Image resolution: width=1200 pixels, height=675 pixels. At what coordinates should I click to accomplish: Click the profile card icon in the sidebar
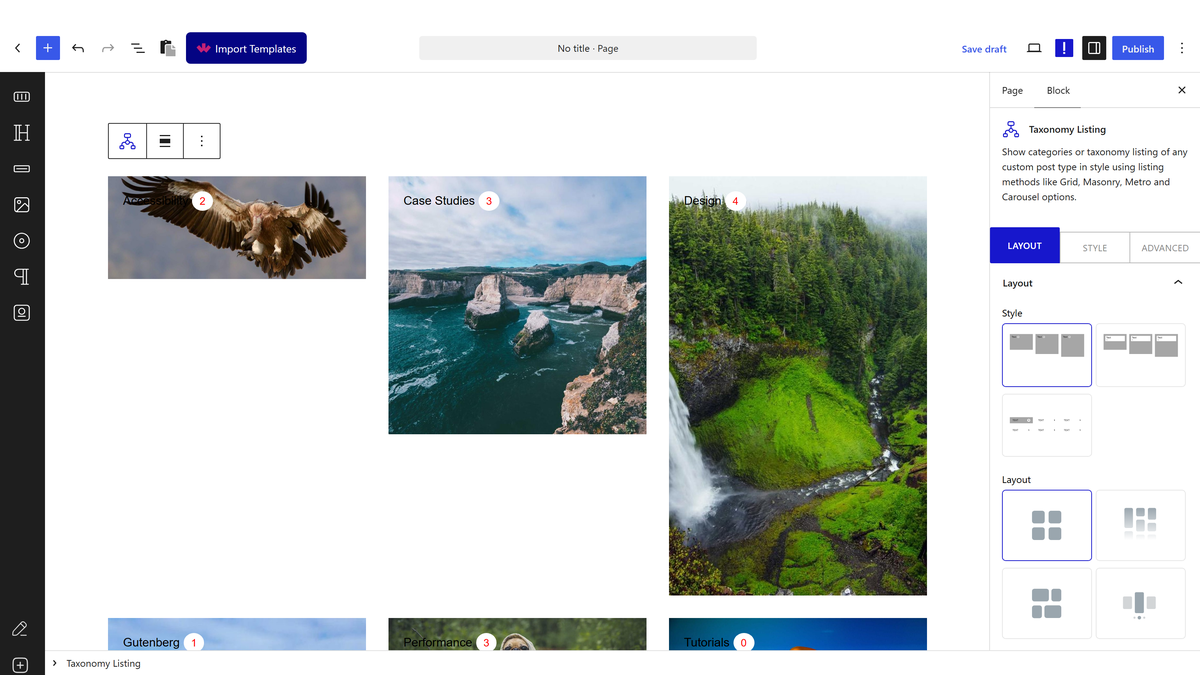pos(22,313)
